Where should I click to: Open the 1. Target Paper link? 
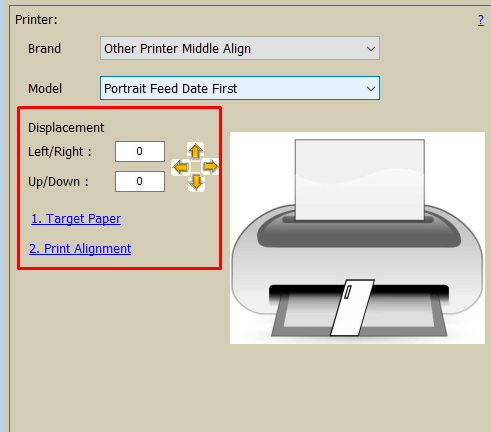coord(76,219)
